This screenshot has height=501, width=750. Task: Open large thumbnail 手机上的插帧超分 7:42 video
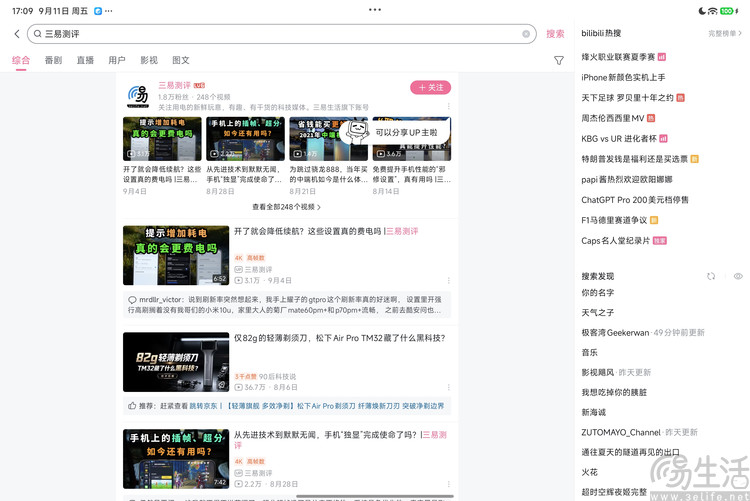176,459
